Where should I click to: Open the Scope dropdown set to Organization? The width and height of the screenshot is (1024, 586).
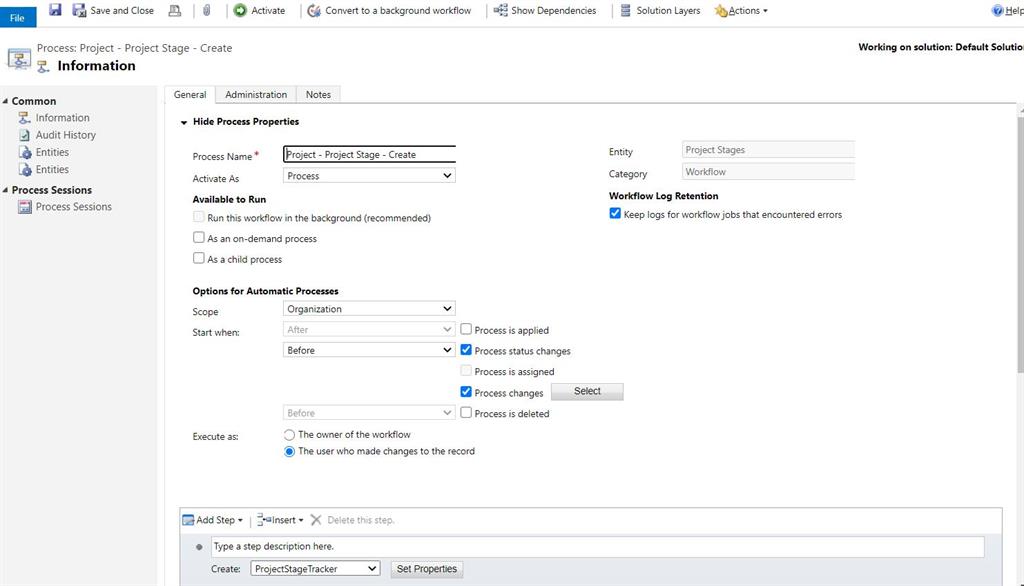click(x=369, y=309)
